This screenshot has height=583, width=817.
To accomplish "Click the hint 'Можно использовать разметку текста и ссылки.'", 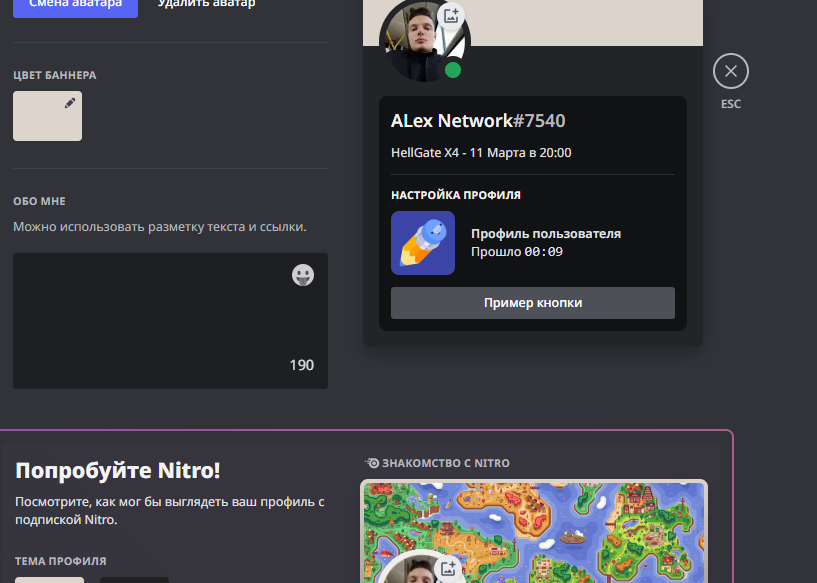I will 160,227.
